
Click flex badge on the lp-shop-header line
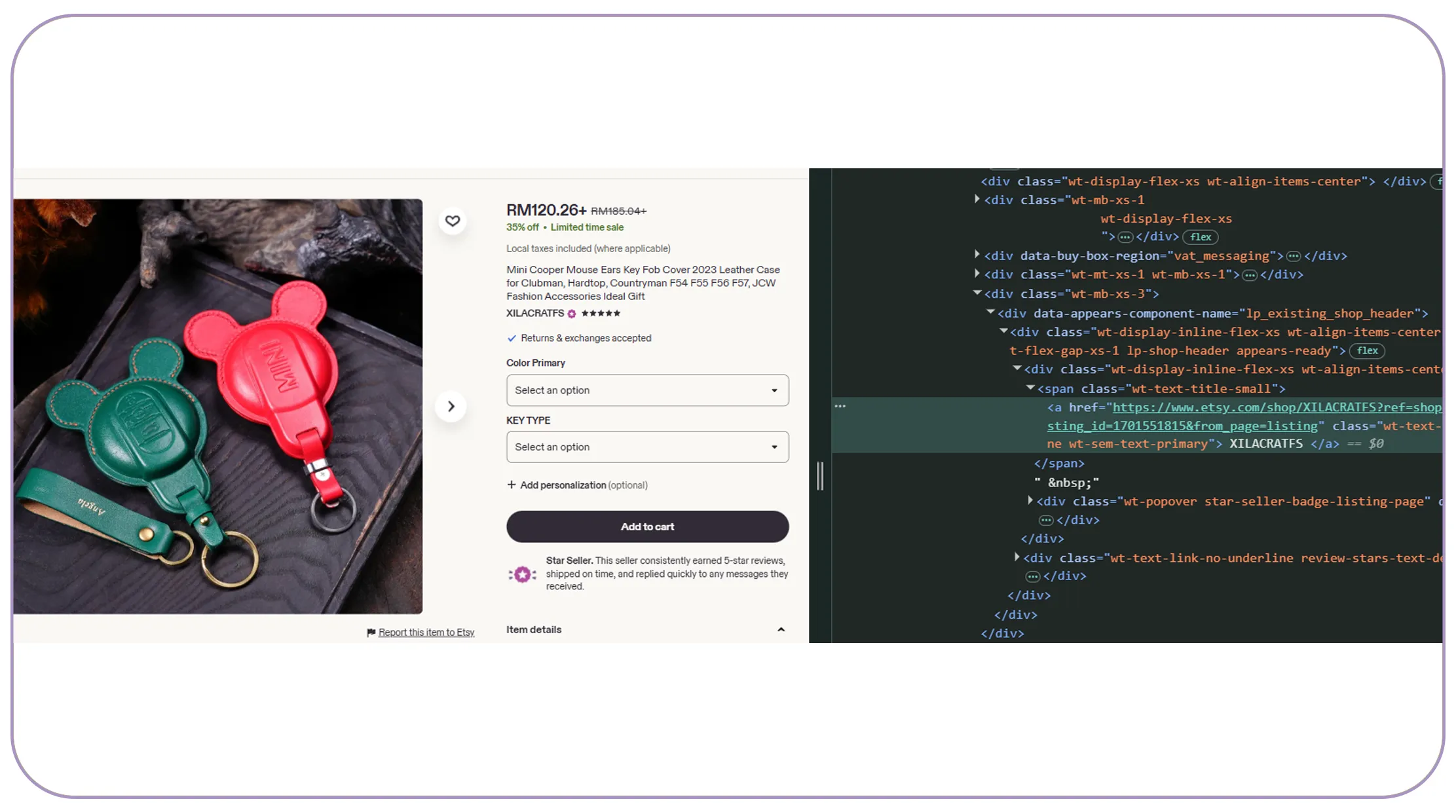pyautogui.click(x=1367, y=351)
